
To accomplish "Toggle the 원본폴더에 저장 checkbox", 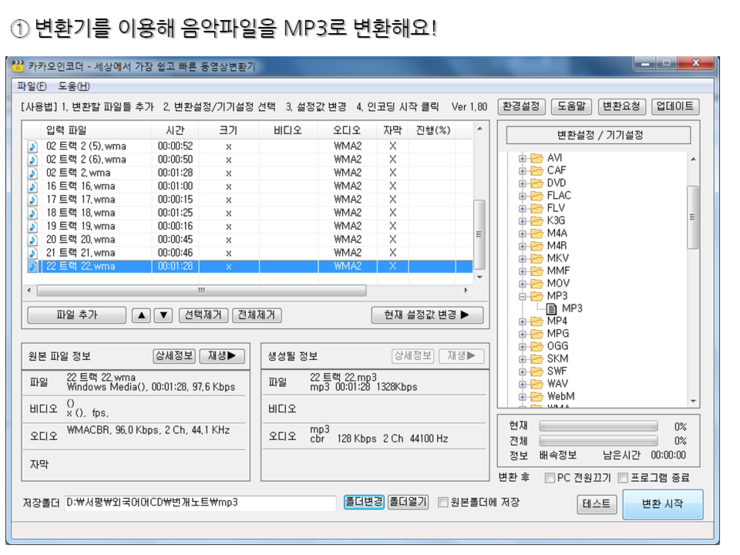I will pos(443,502).
